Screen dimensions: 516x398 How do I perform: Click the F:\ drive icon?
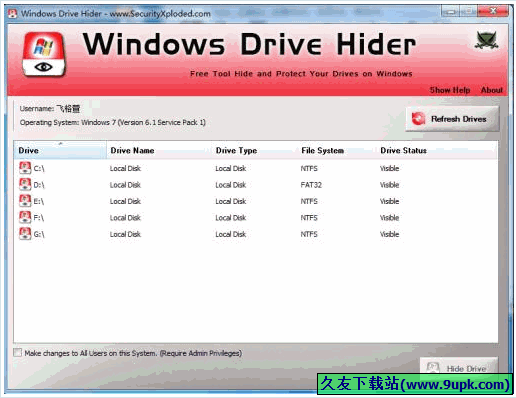point(25,217)
